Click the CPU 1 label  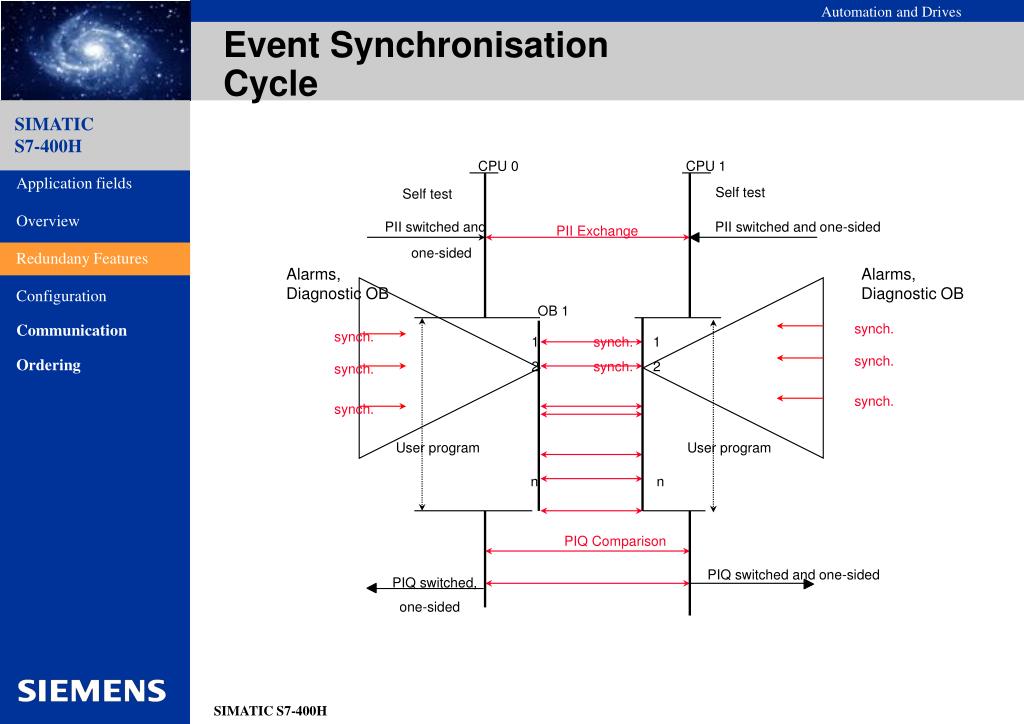pos(705,166)
